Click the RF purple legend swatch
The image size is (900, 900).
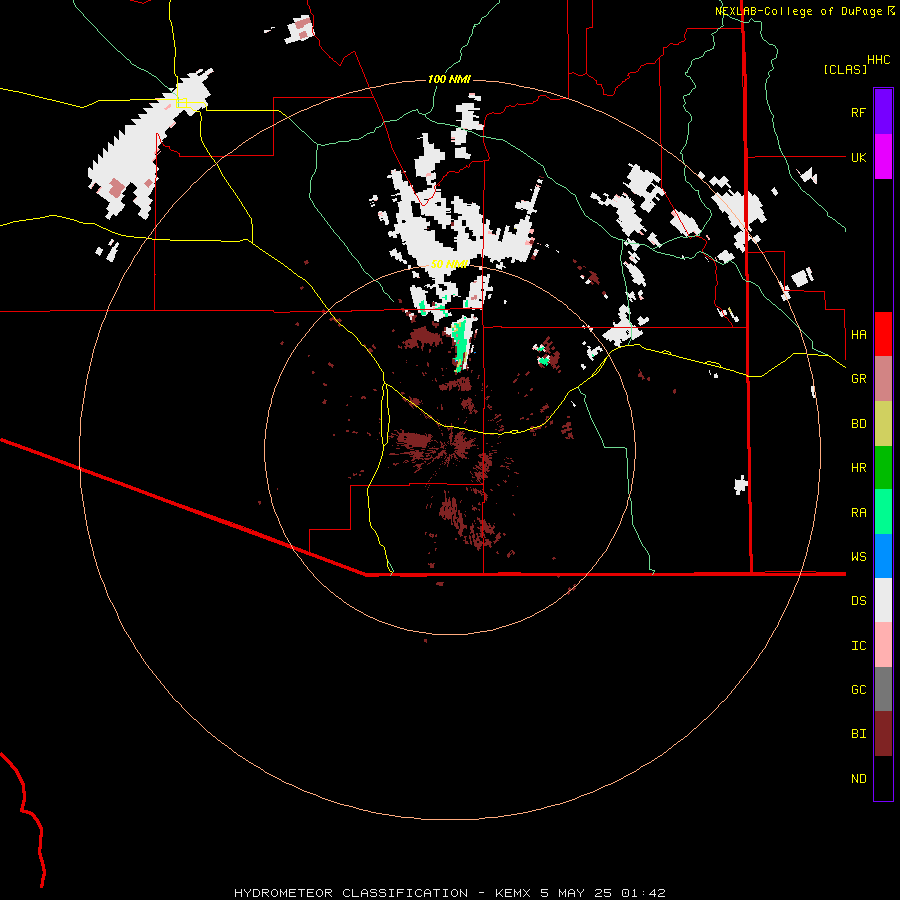[x=883, y=112]
